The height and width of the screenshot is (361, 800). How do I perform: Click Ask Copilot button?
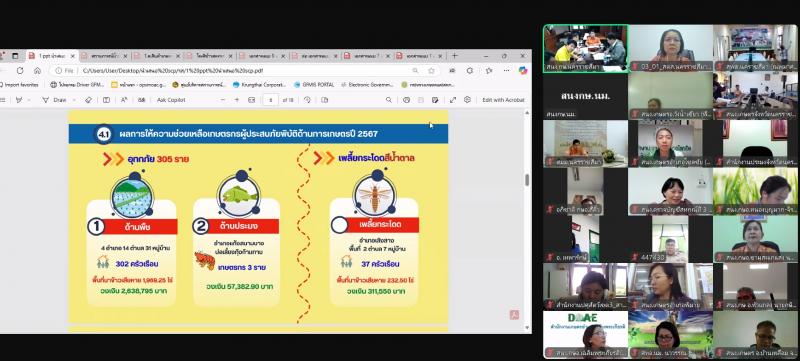click(x=171, y=100)
